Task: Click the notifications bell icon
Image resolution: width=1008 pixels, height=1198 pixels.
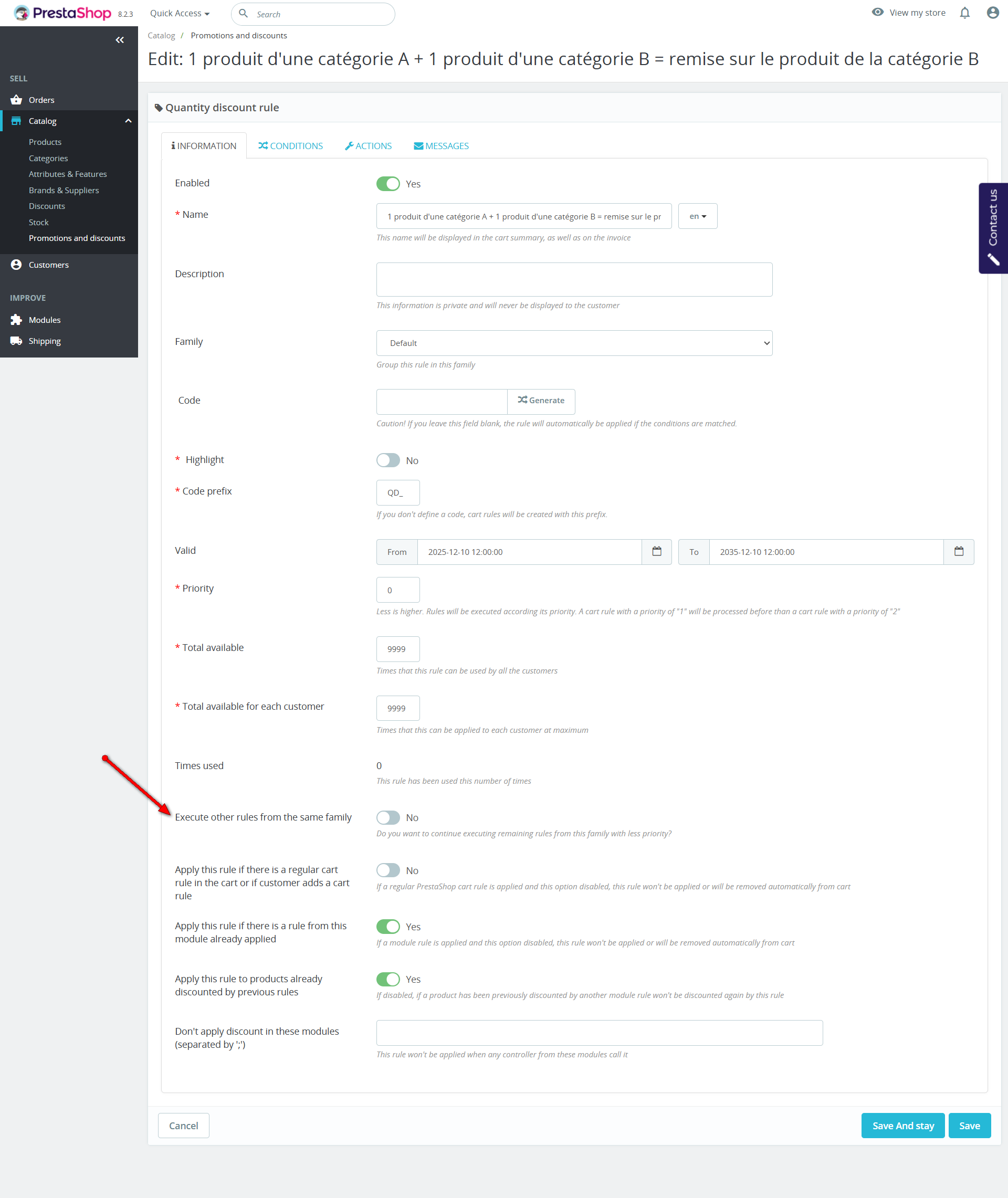Action: pos(964,13)
